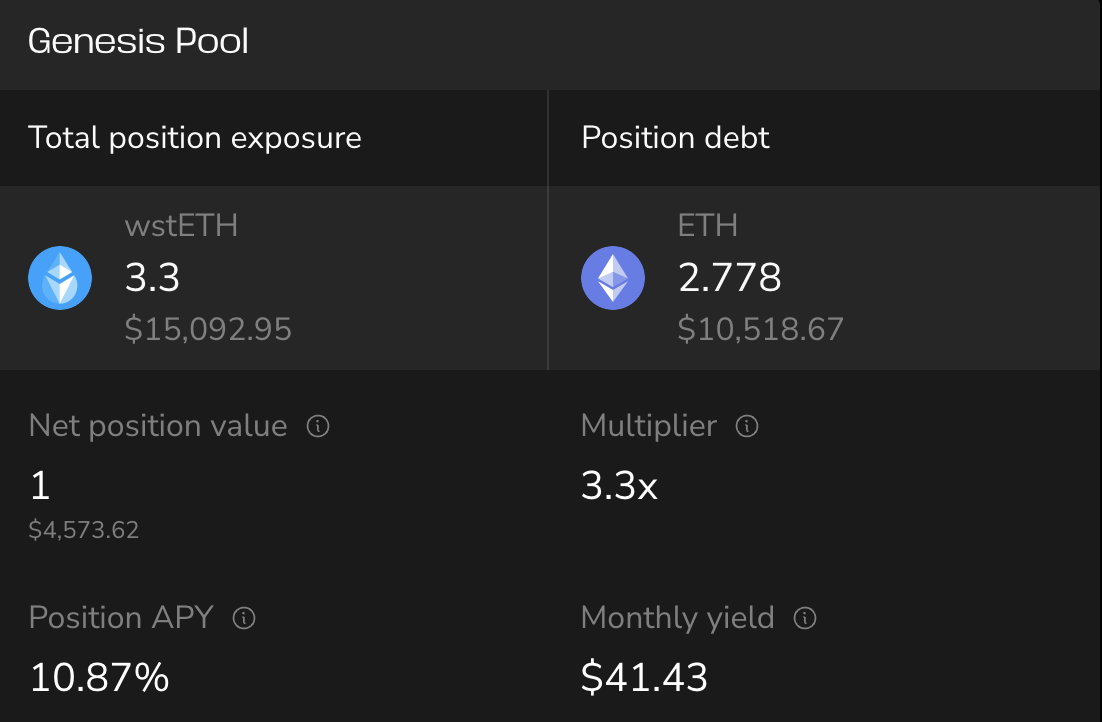Click info icon next to Position APY
1102x722 pixels.
click(244, 618)
